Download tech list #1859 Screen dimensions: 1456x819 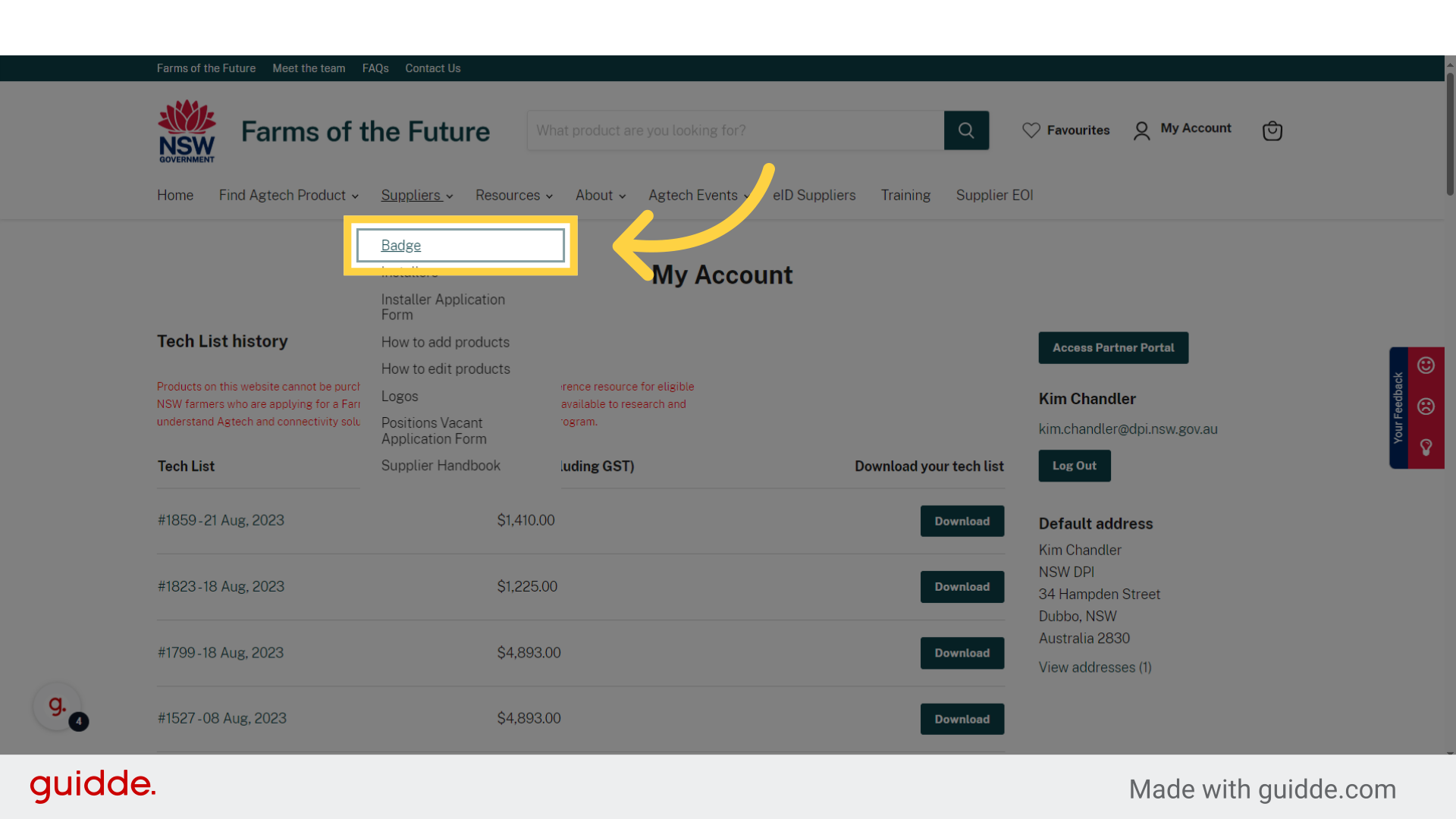(962, 521)
